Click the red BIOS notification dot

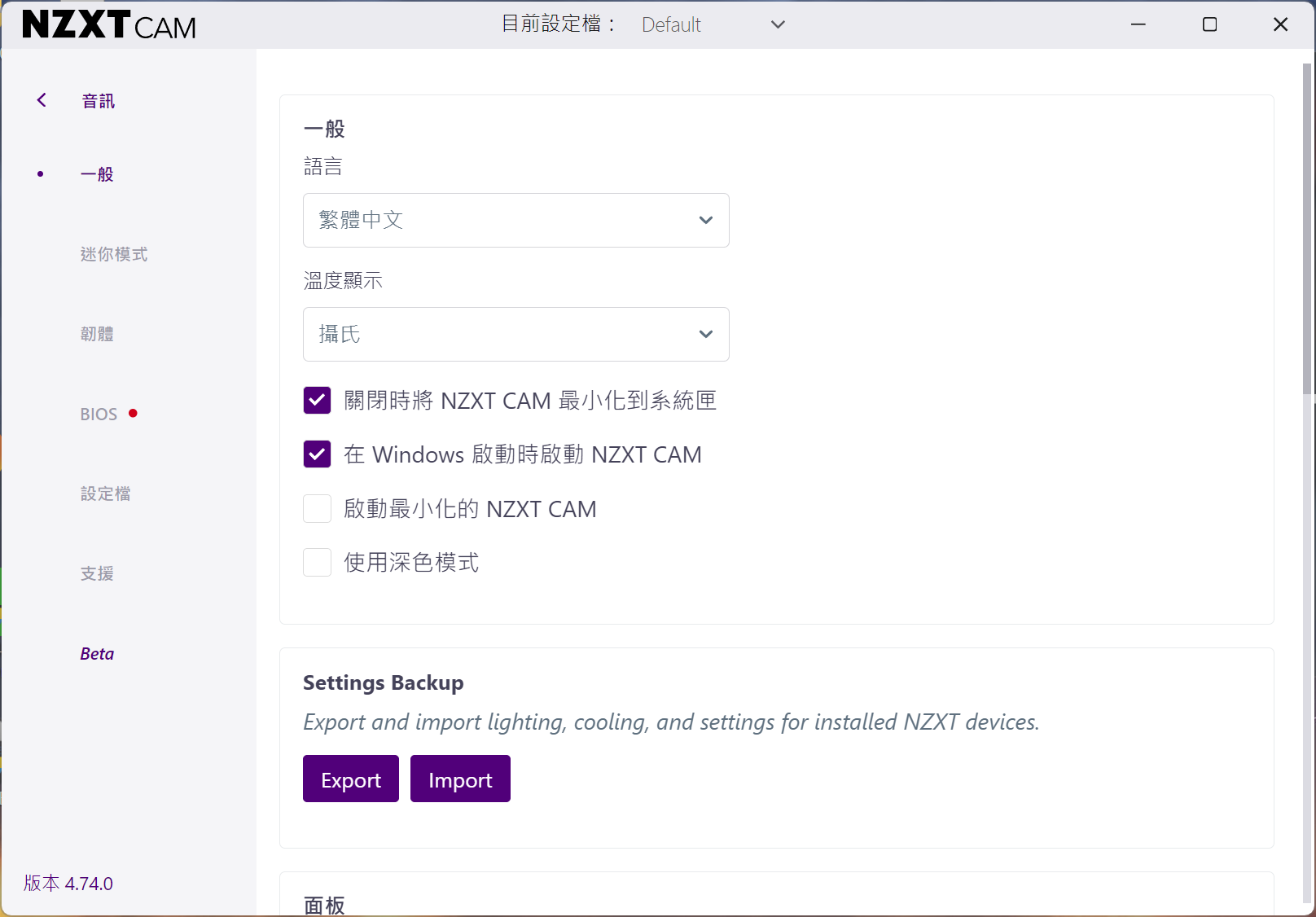(133, 414)
